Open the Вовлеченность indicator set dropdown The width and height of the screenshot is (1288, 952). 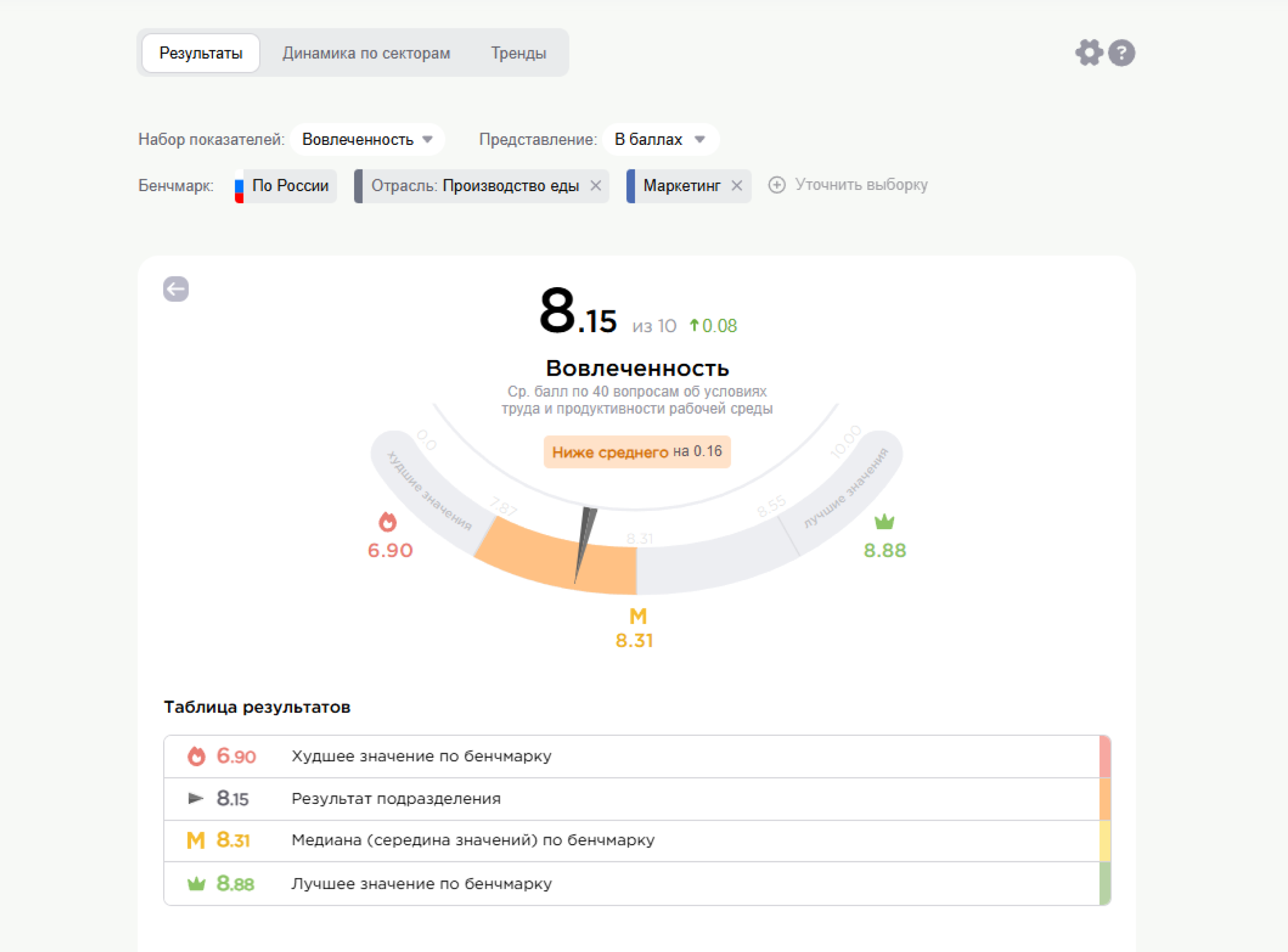pos(367,140)
